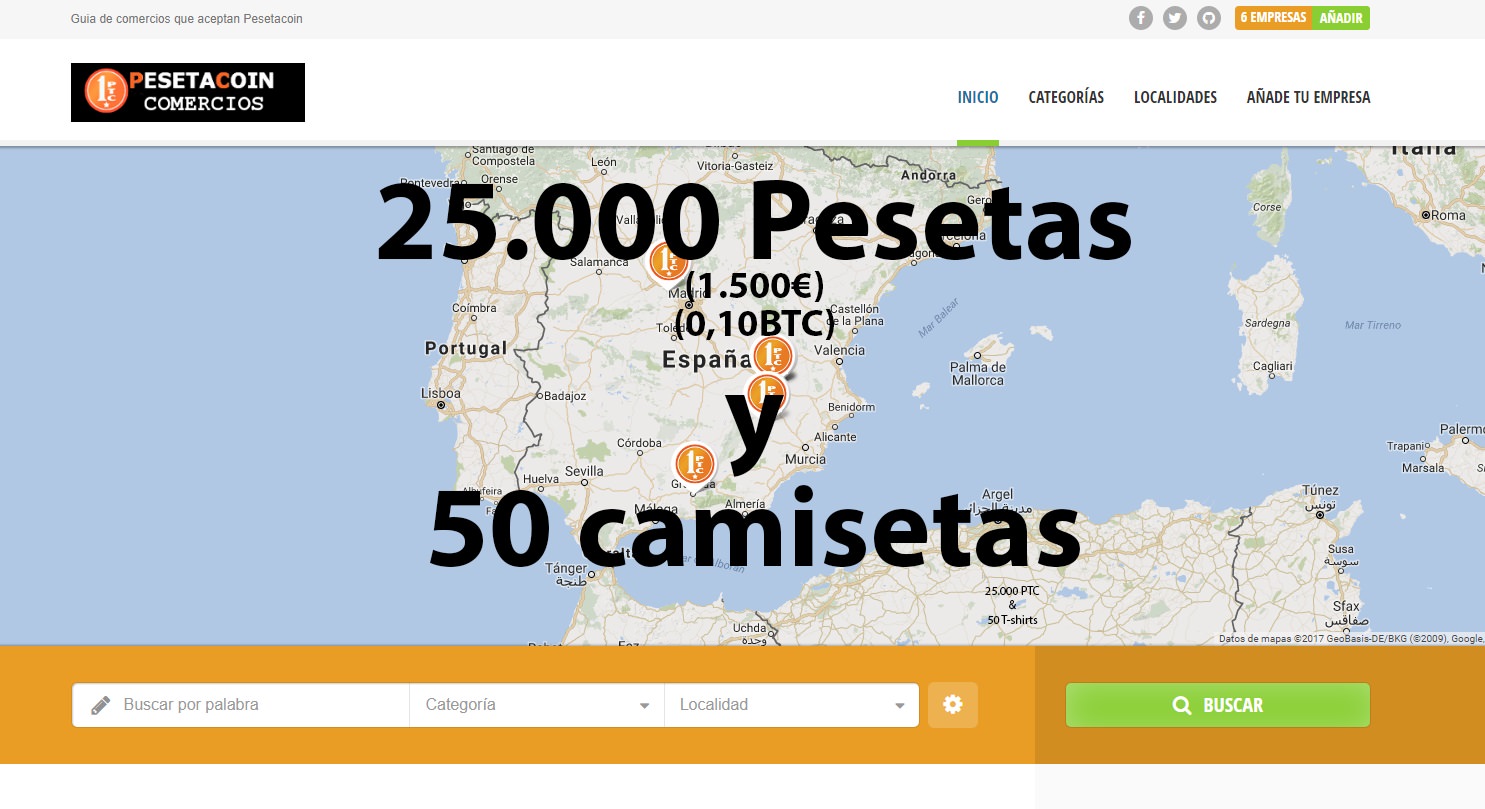Screen dimensions: 1485x809
Task: Click the 'Cagliari' map label
Action: 1273,367
